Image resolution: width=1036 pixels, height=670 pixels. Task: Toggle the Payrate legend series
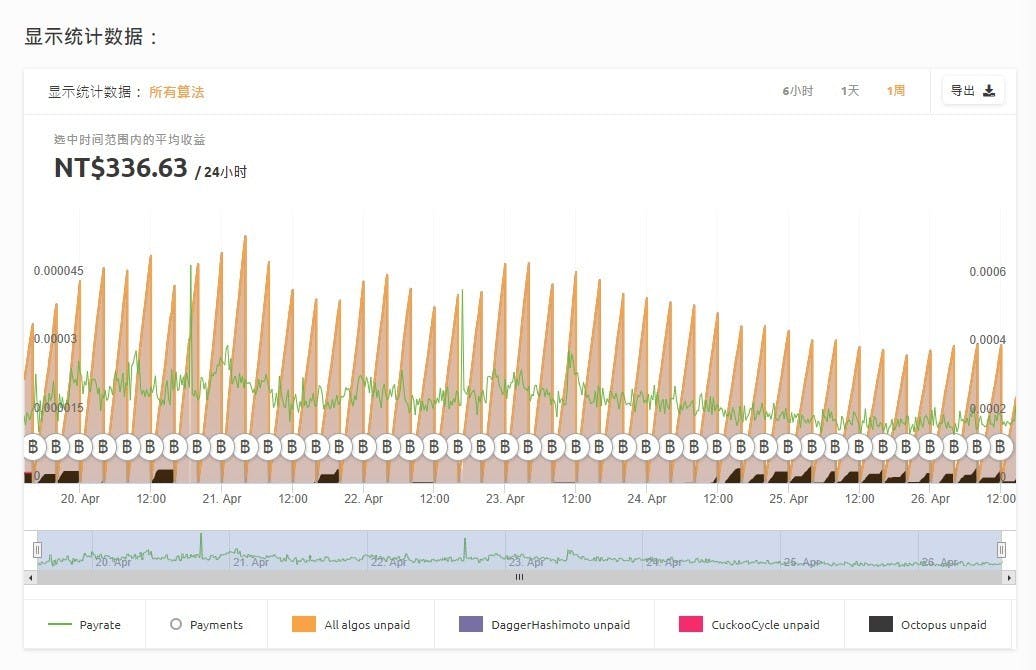(85, 624)
